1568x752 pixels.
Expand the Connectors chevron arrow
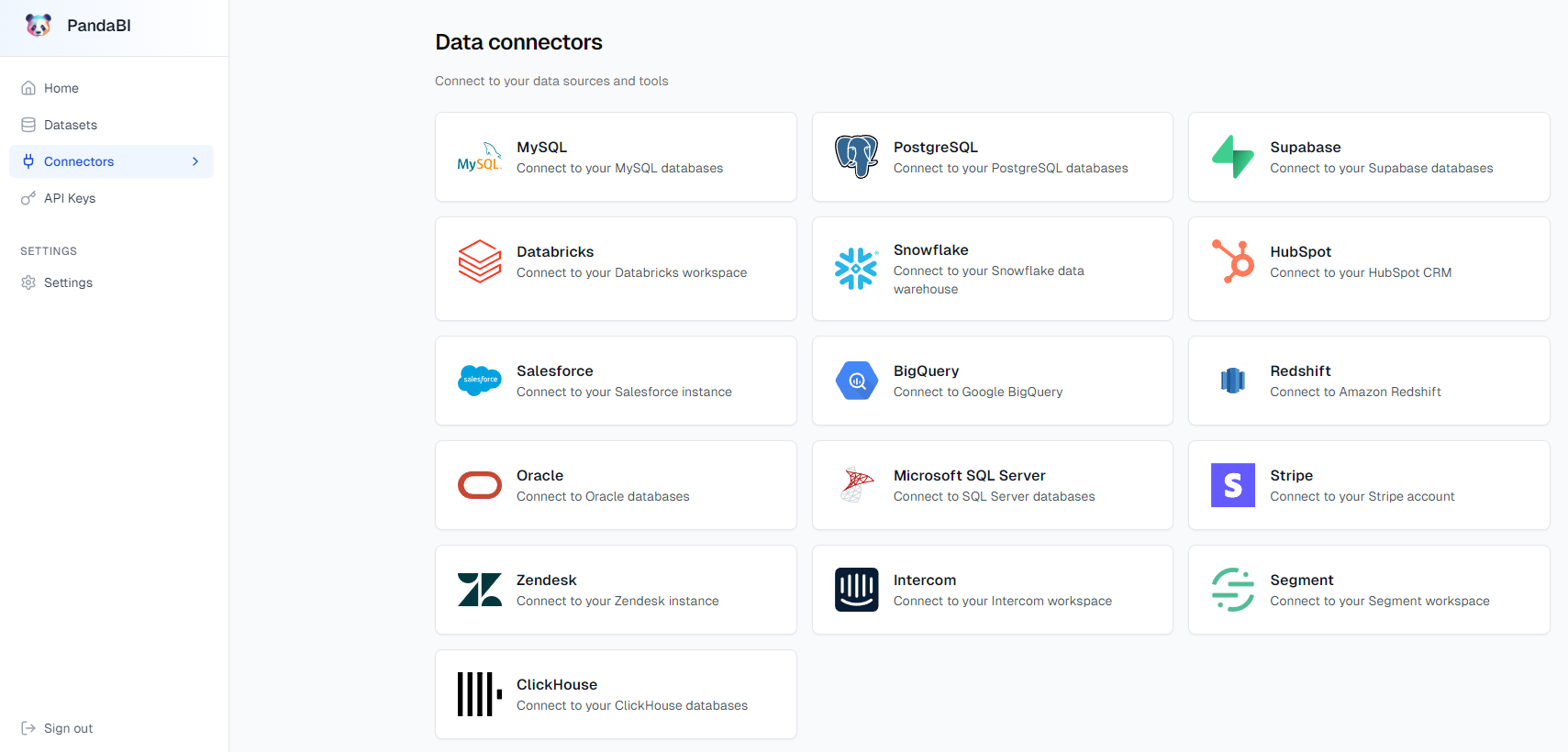click(195, 161)
